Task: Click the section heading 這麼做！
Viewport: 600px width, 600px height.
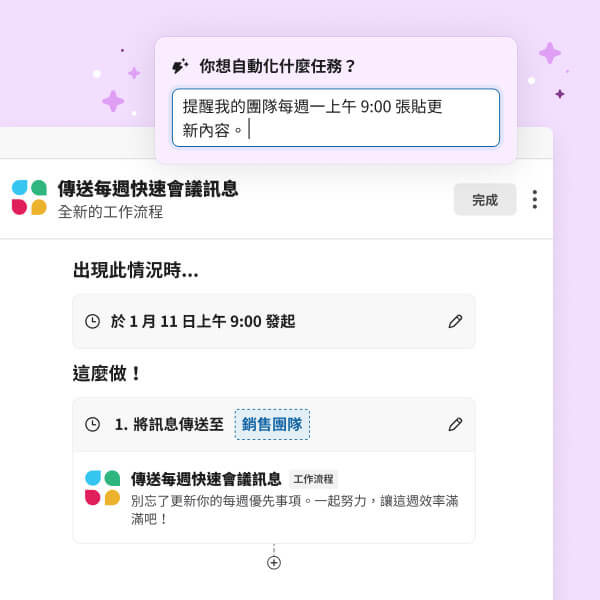Action: (x=107, y=373)
